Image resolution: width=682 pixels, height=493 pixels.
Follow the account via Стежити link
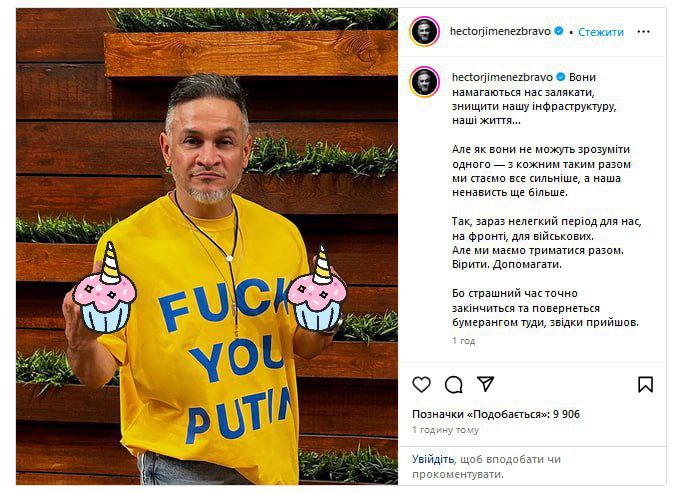pos(600,32)
